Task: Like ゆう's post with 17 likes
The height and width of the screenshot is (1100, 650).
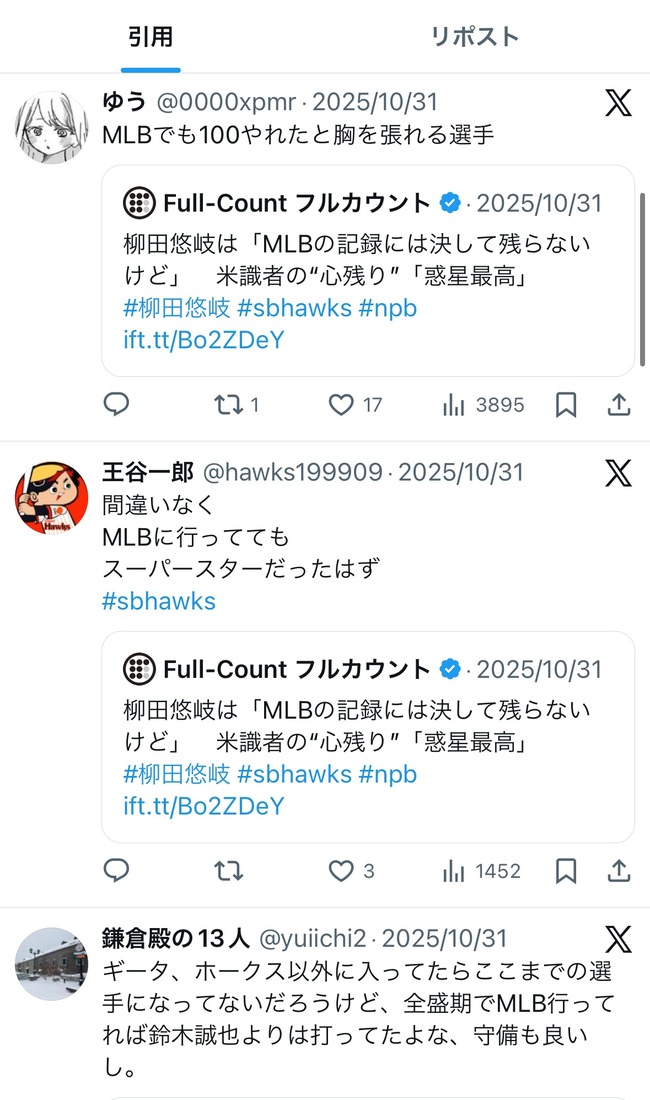Action: pos(355,404)
